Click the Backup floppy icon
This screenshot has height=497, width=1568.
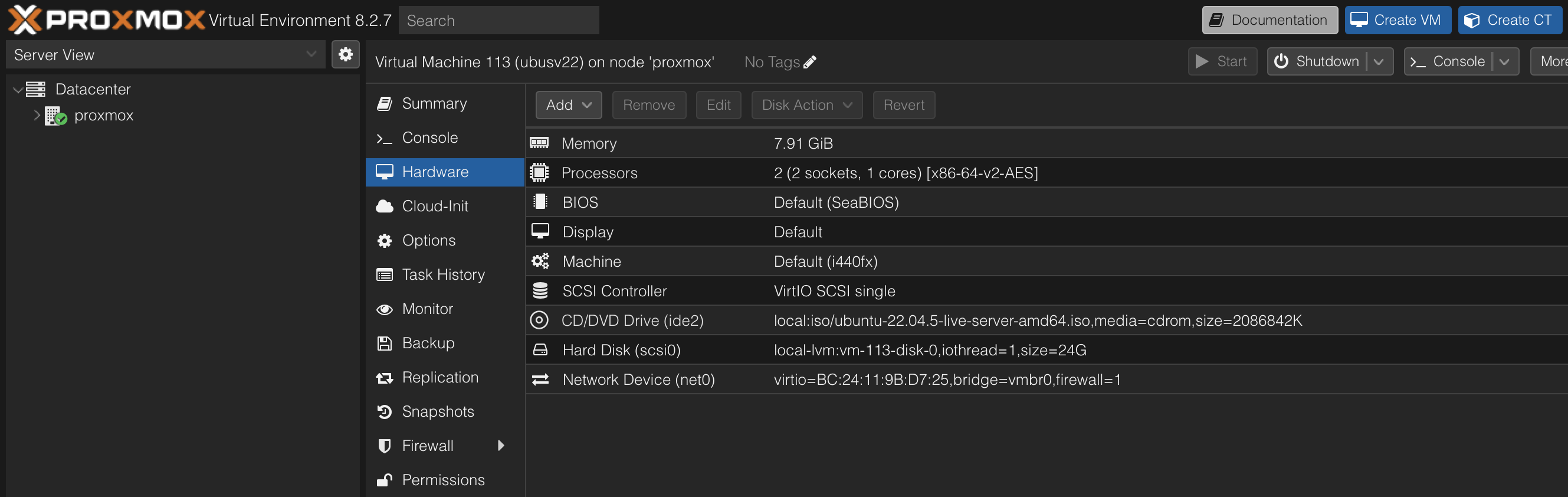coord(384,343)
